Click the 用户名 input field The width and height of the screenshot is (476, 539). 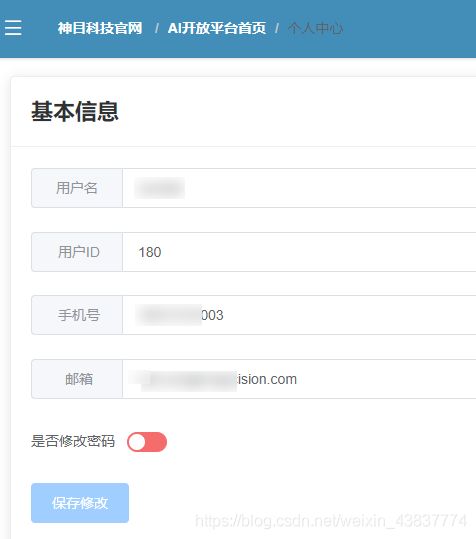299,188
